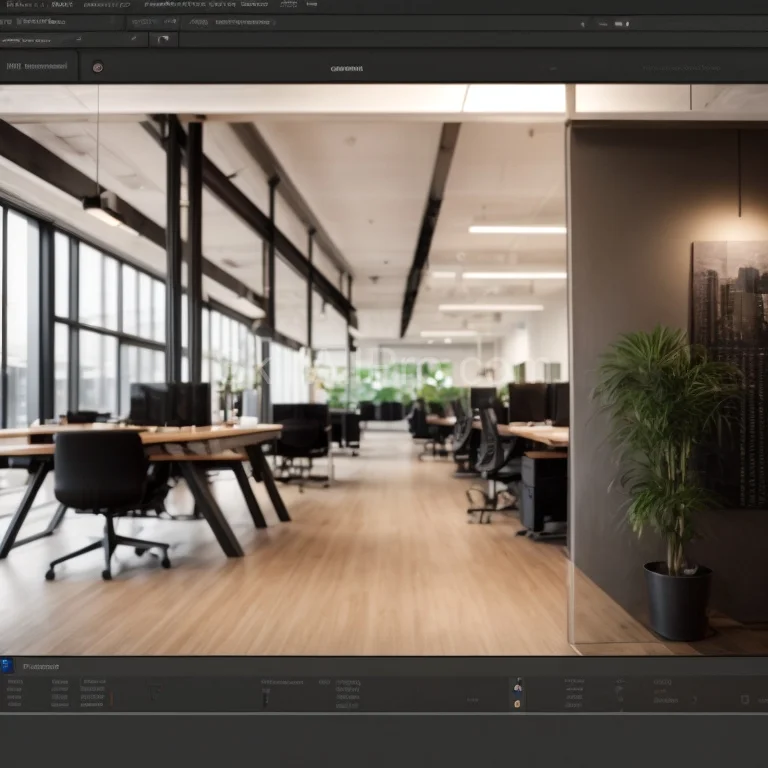Screen dimensions: 768x768
Task: Click the curved arrow icon in the top toolbar
Action: (x=163, y=40)
